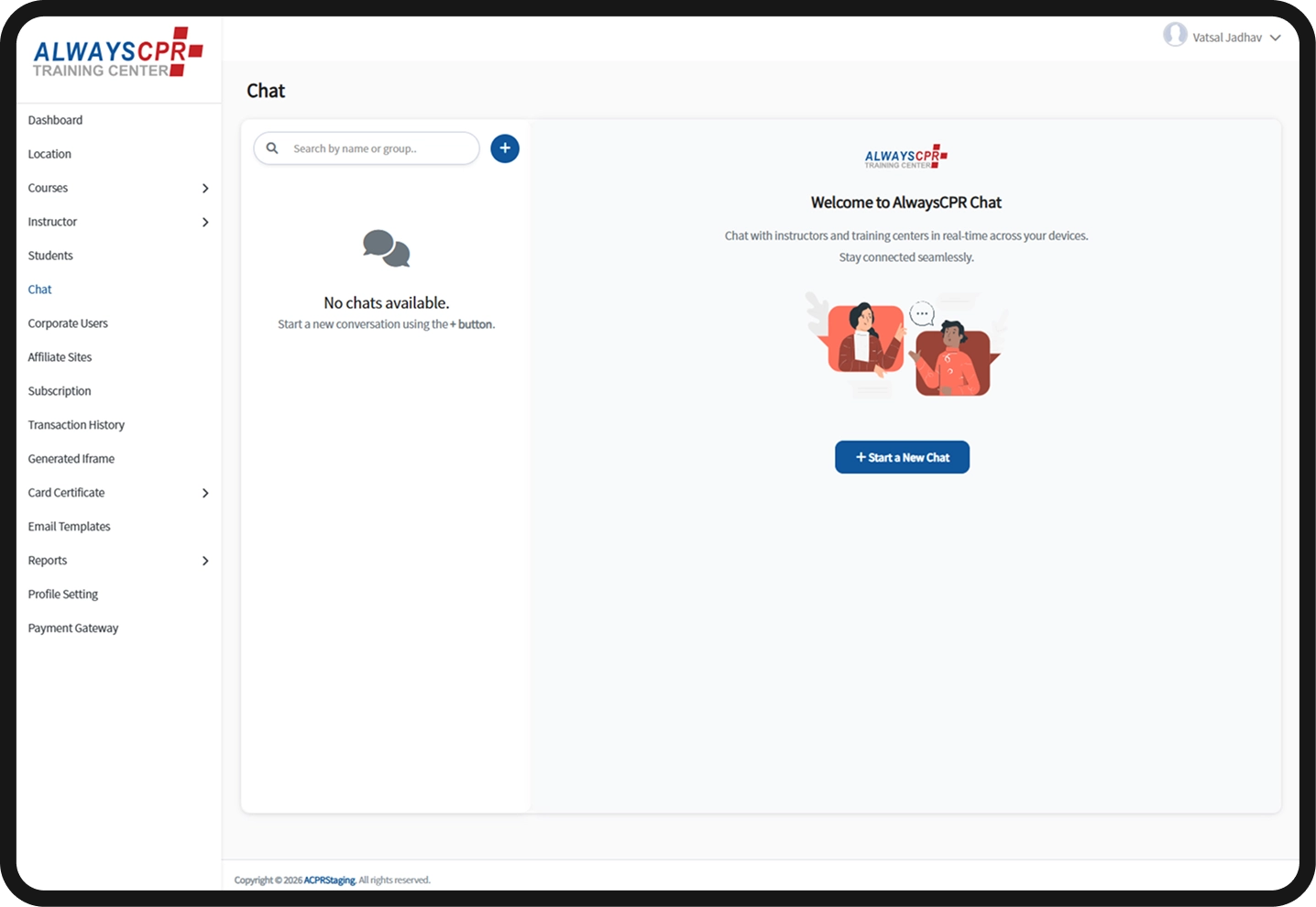Screen dimensions: 1316x907
Task: Click Start a New Chat button
Action: (902, 457)
